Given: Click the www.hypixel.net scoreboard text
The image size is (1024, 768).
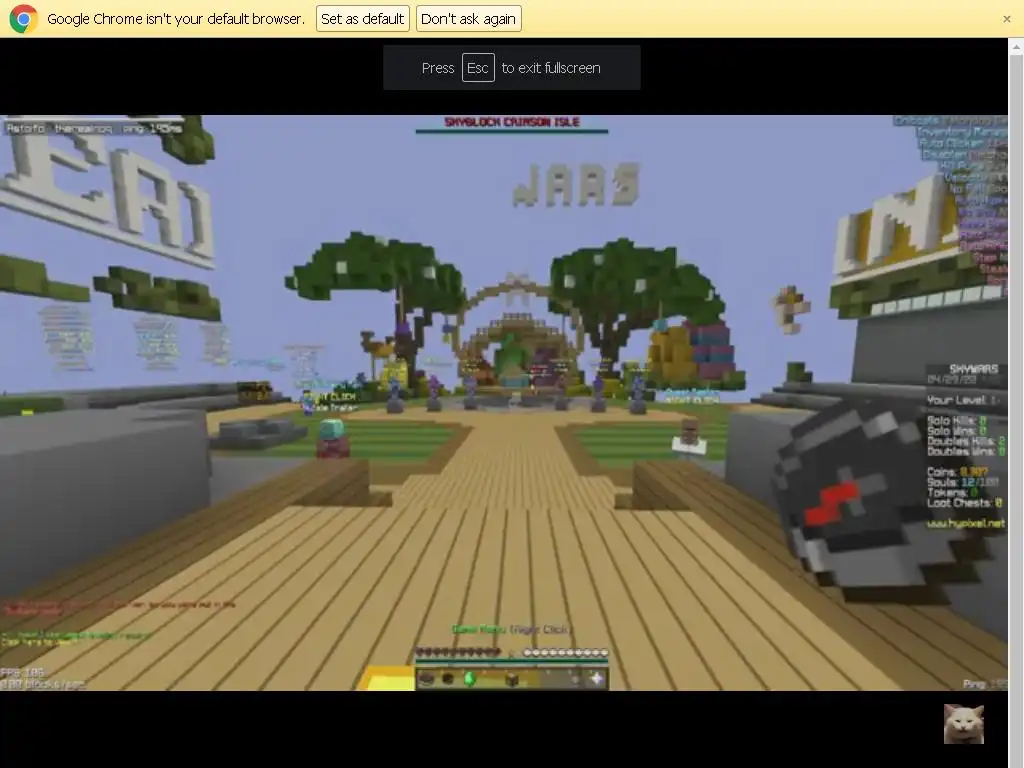Looking at the screenshot, I should (965, 524).
